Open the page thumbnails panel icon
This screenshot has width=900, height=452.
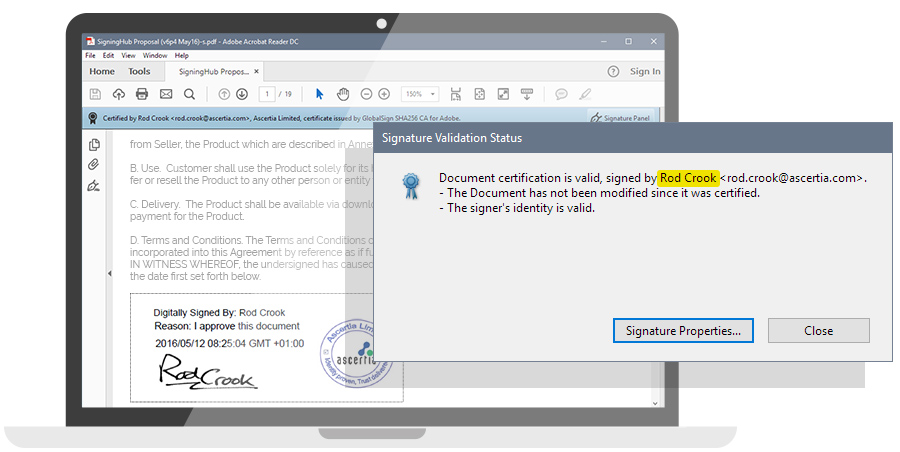pyautogui.click(x=94, y=145)
